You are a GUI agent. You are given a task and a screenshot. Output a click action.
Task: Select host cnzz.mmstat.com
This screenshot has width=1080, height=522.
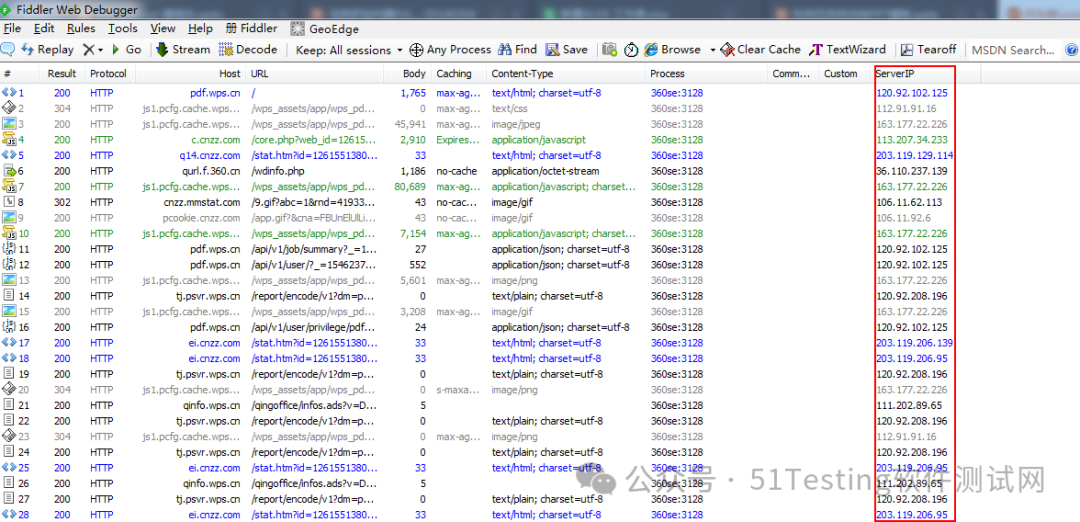202,202
